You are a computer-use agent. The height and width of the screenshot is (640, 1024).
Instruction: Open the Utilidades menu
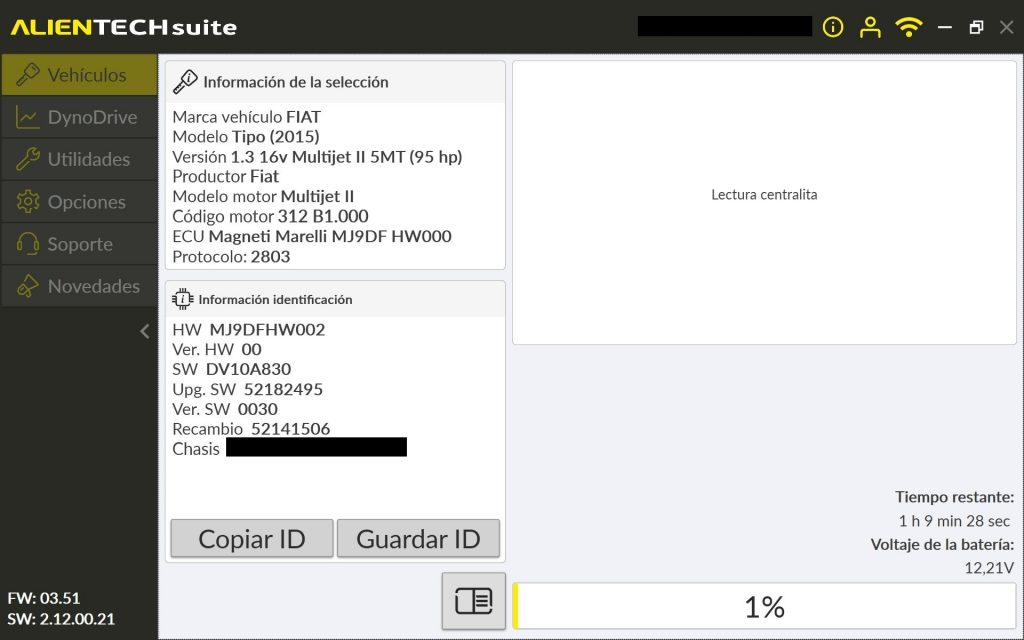click(x=79, y=159)
